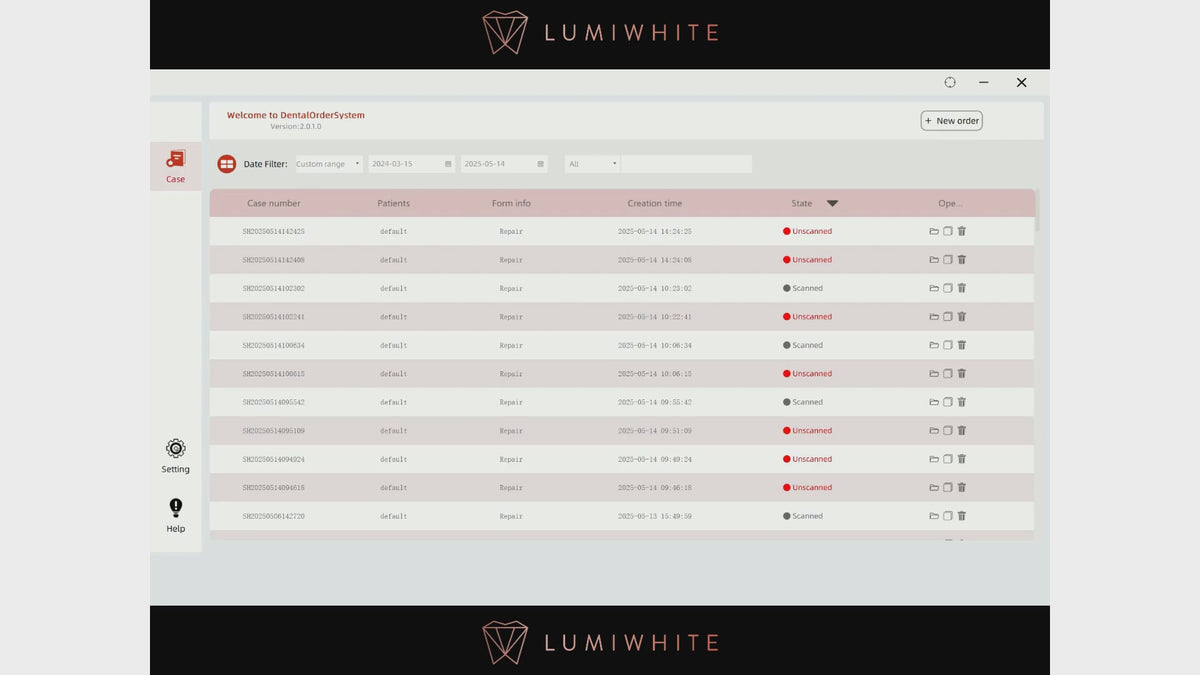Delete case SH20250514102302
1200x675 pixels.
[962, 288]
